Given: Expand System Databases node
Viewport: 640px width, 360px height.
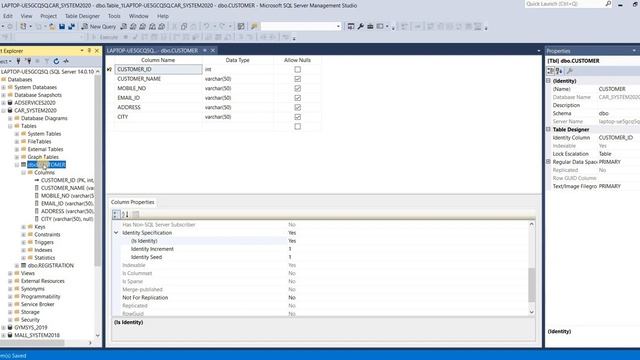Looking at the screenshot, I should 3,87.
